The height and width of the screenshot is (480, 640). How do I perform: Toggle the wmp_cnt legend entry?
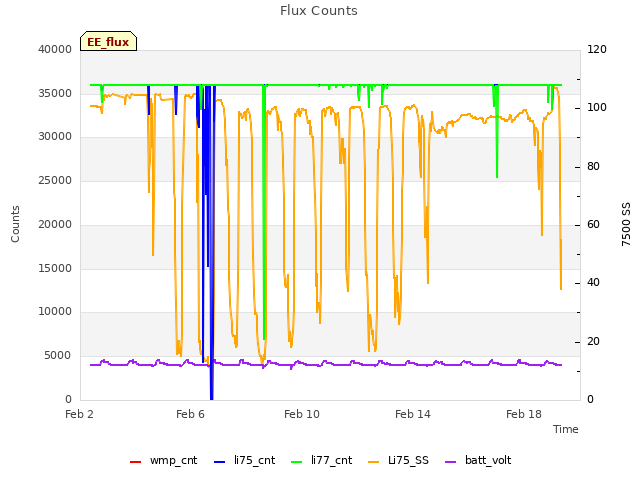click(x=163, y=460)
